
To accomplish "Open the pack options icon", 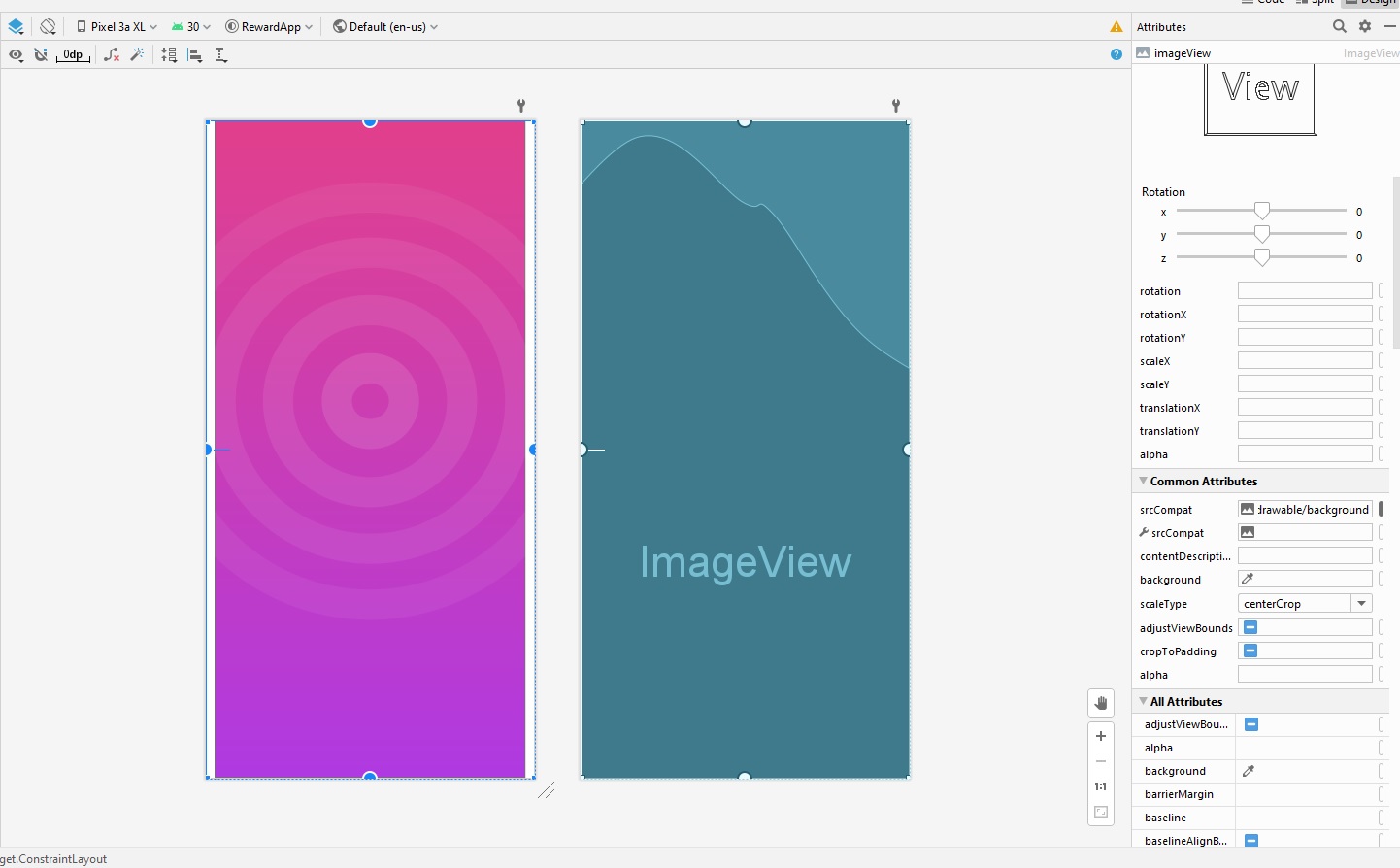I will (169, 55).
